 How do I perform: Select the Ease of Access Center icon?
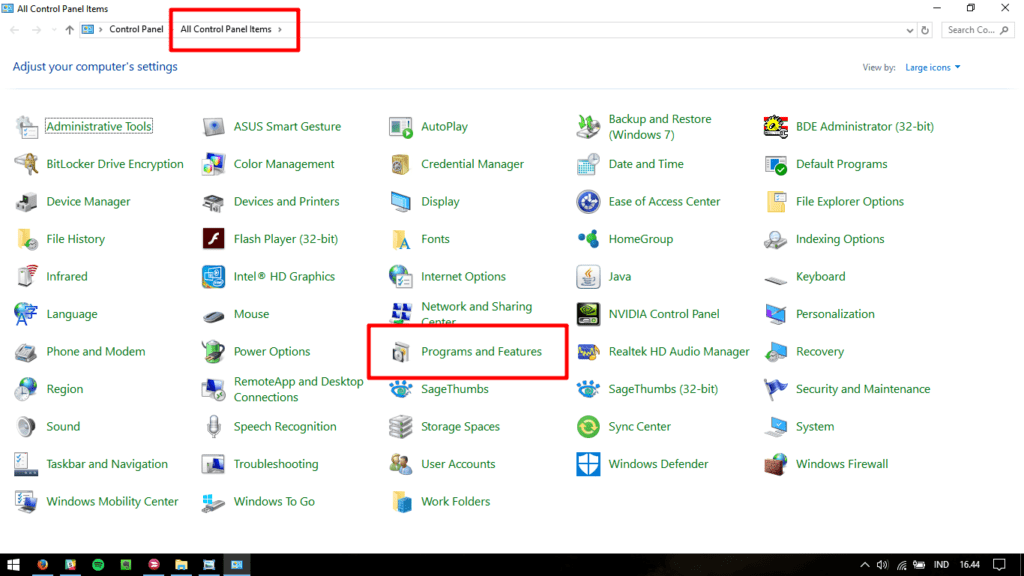pos(588,202)
